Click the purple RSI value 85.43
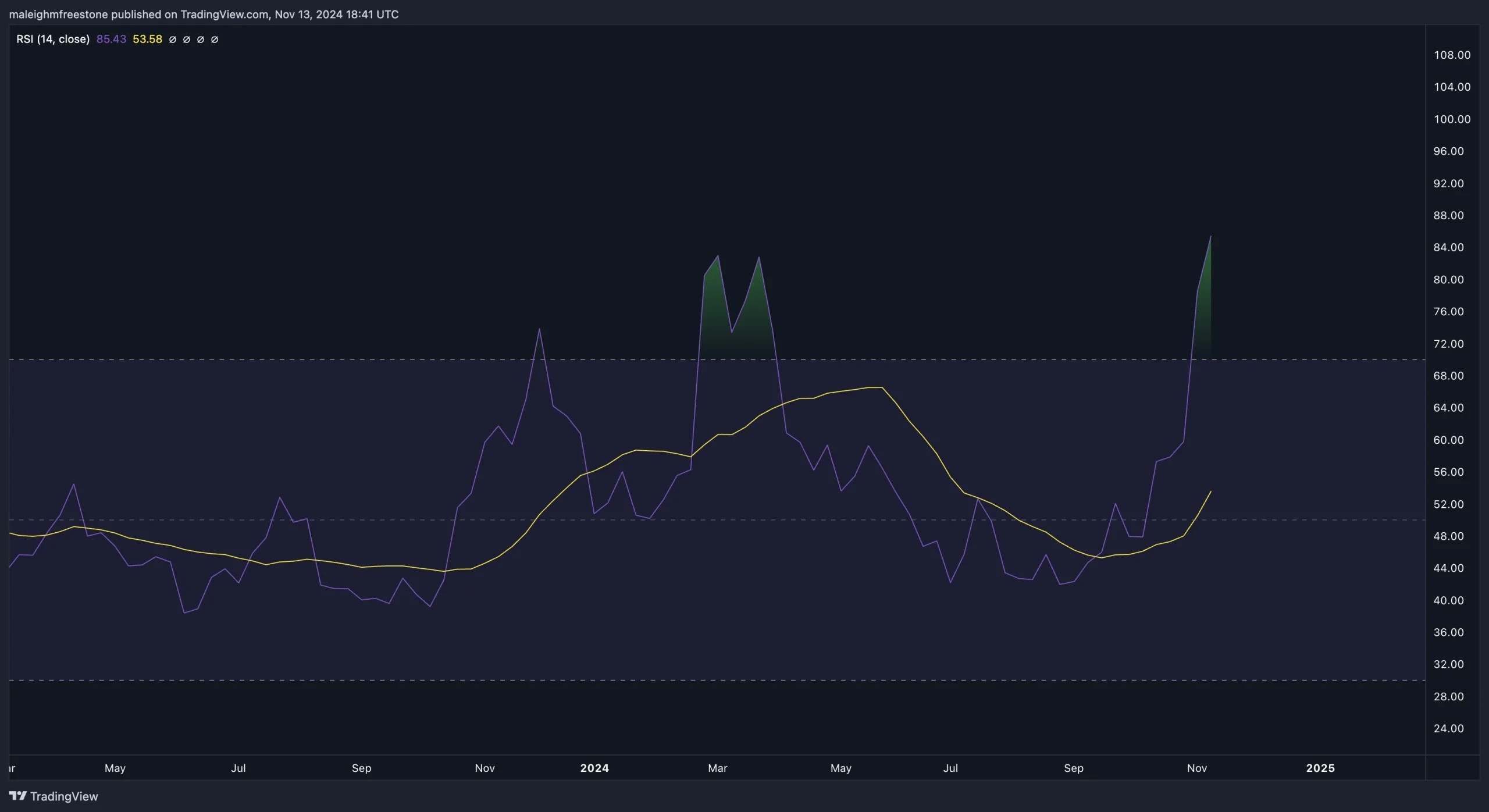The image size is (1489, 812). [x=111, y=39]
